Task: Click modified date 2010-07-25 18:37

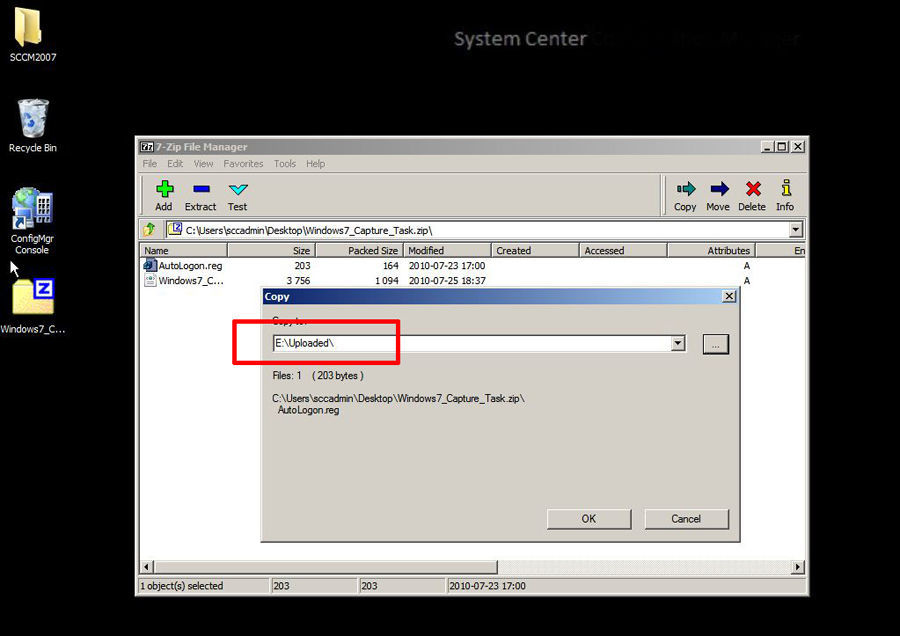Action: pyautogui.click(x=447, y=281)
